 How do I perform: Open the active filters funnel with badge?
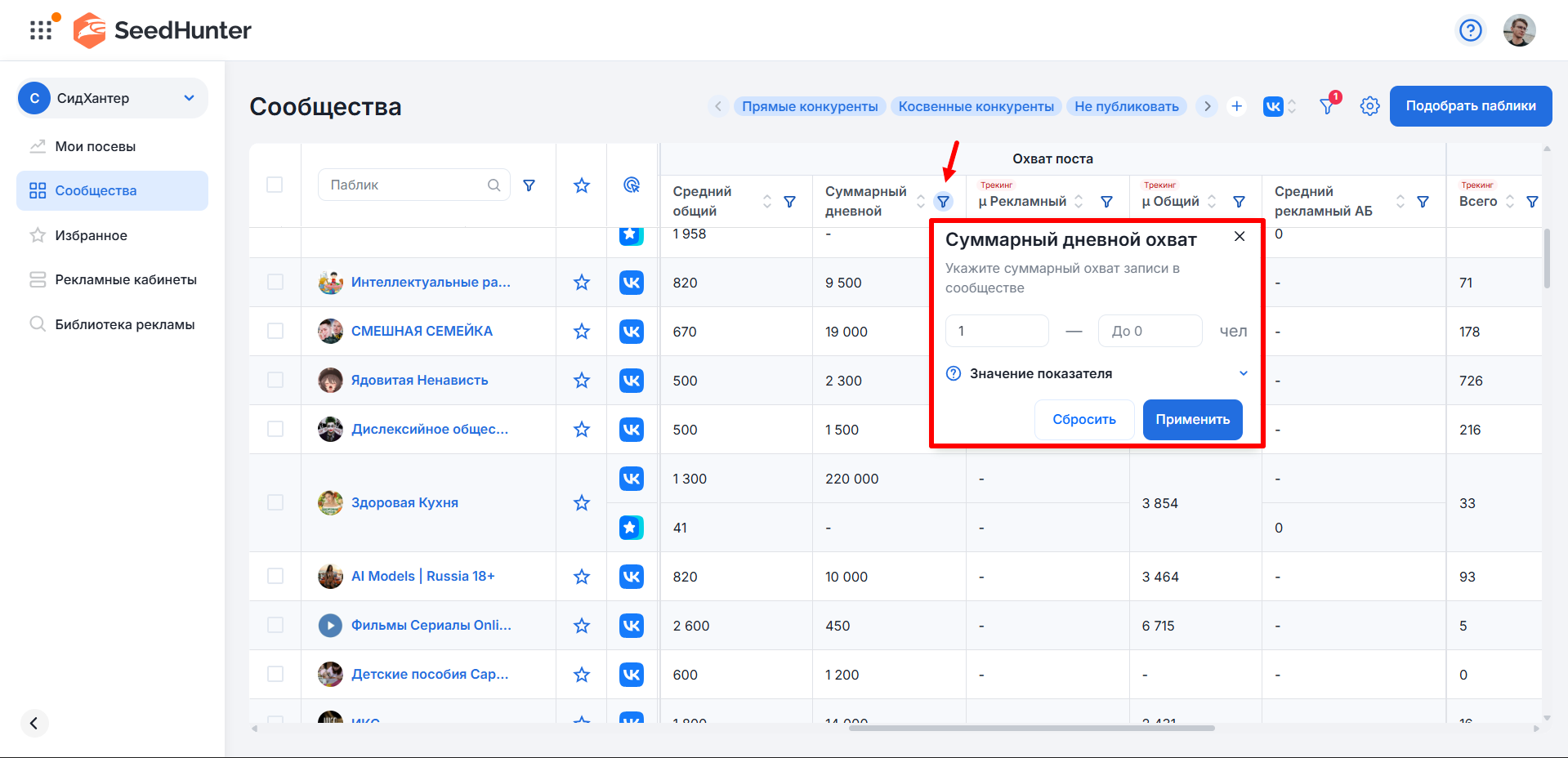(x=1328, y=106)
